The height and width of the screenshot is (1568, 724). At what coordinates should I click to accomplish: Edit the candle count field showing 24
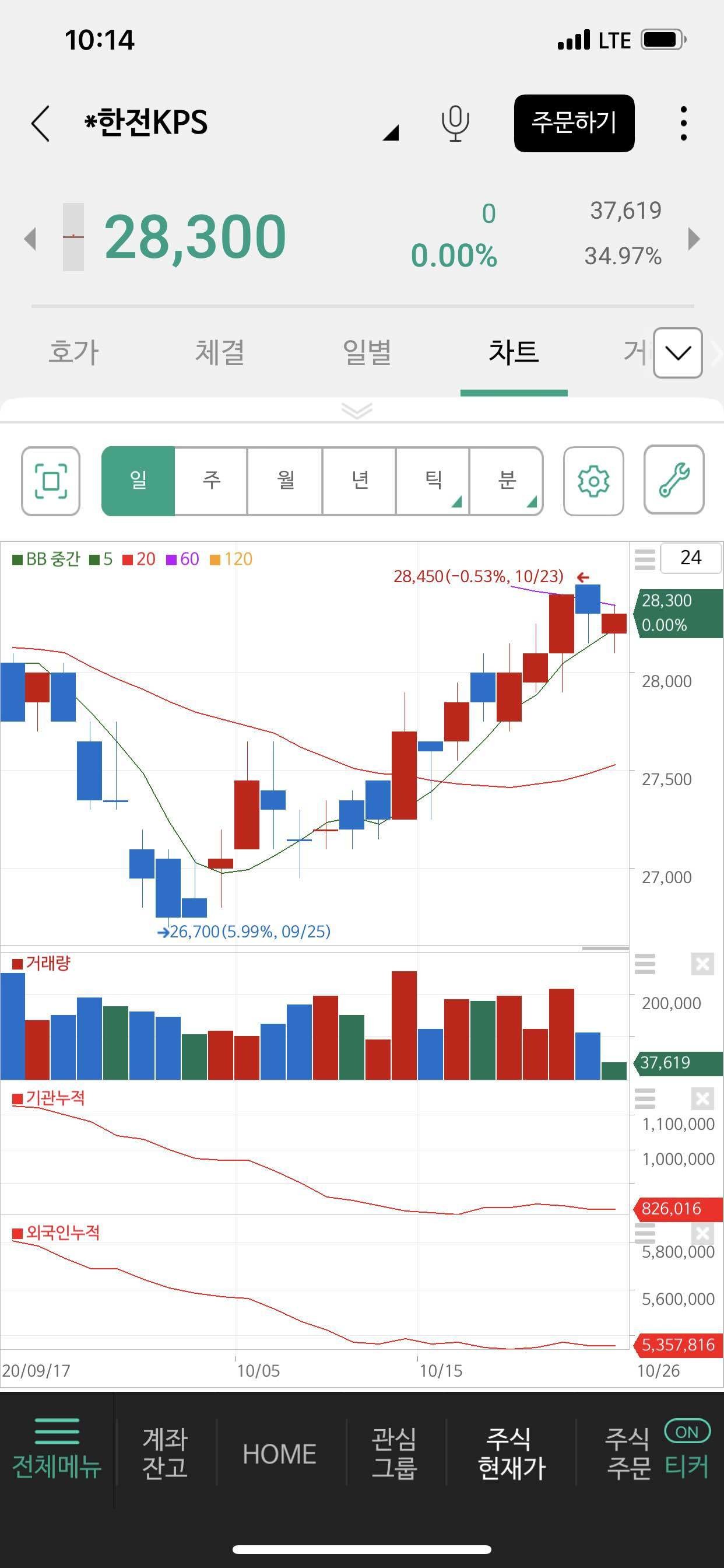691,558
